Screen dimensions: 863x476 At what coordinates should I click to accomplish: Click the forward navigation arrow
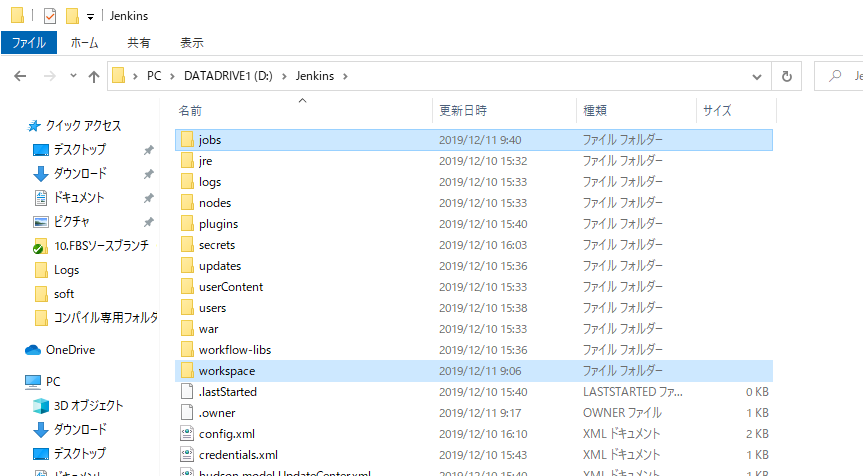click(50, 76)
